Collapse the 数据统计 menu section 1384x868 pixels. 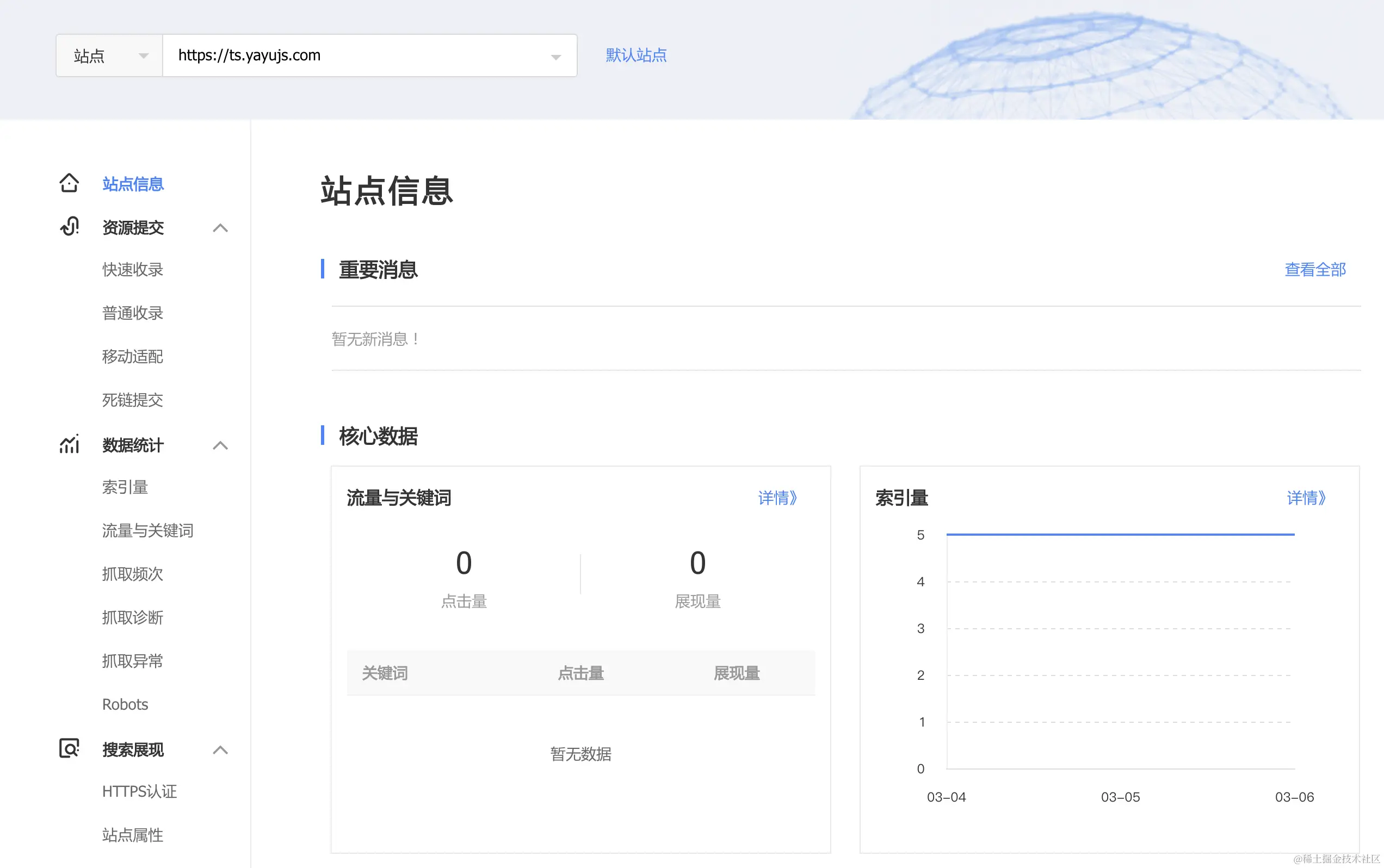point(220,445)
